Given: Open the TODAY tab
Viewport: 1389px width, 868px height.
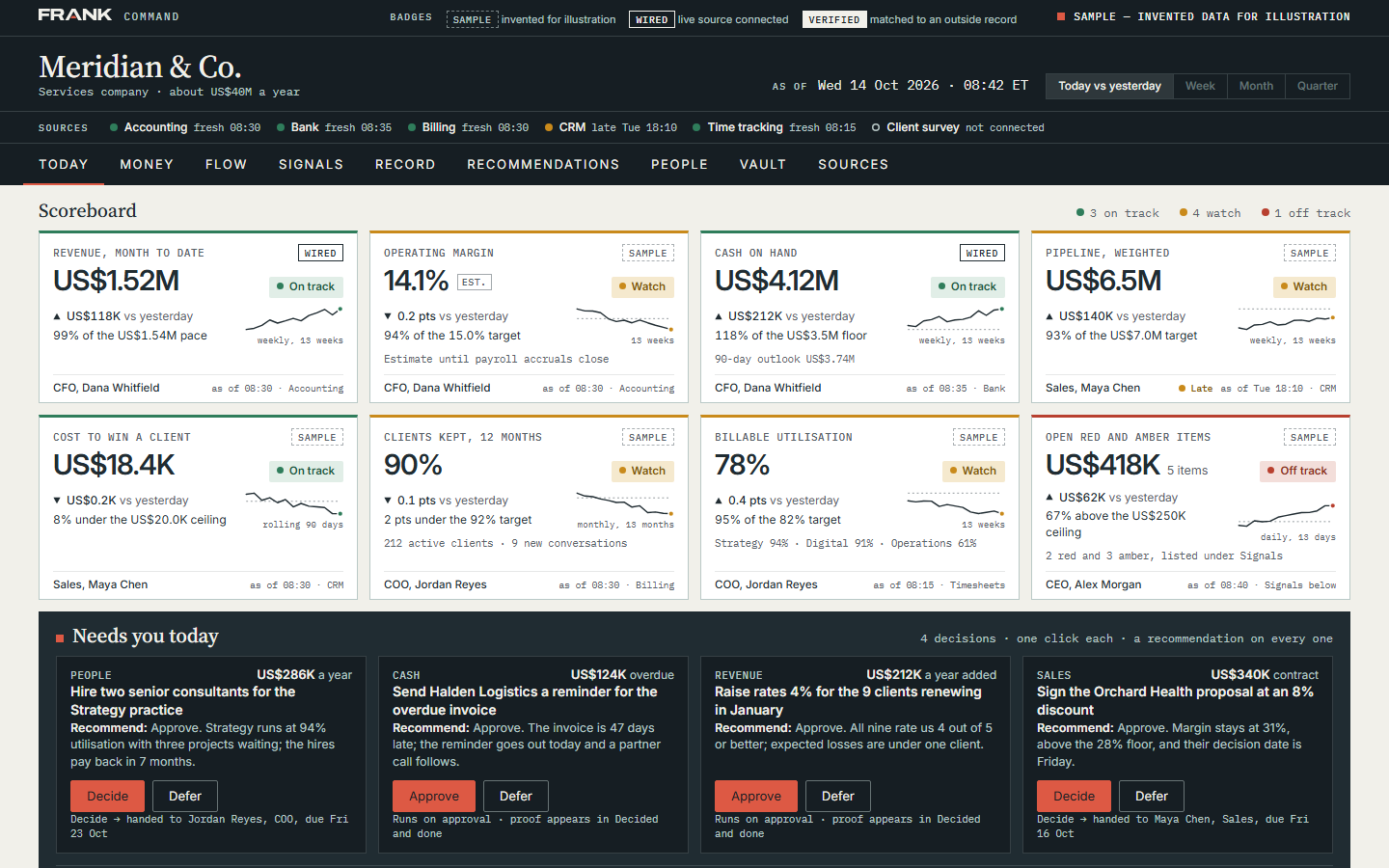Looking at the screenshot, I should click(64, 164).
